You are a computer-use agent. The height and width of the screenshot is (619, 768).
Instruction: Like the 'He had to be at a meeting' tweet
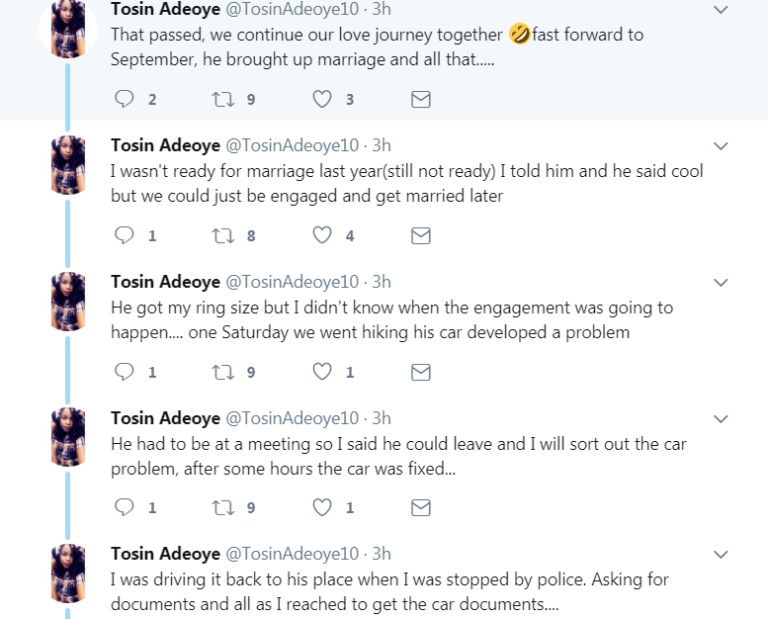[x=322, y=507]
